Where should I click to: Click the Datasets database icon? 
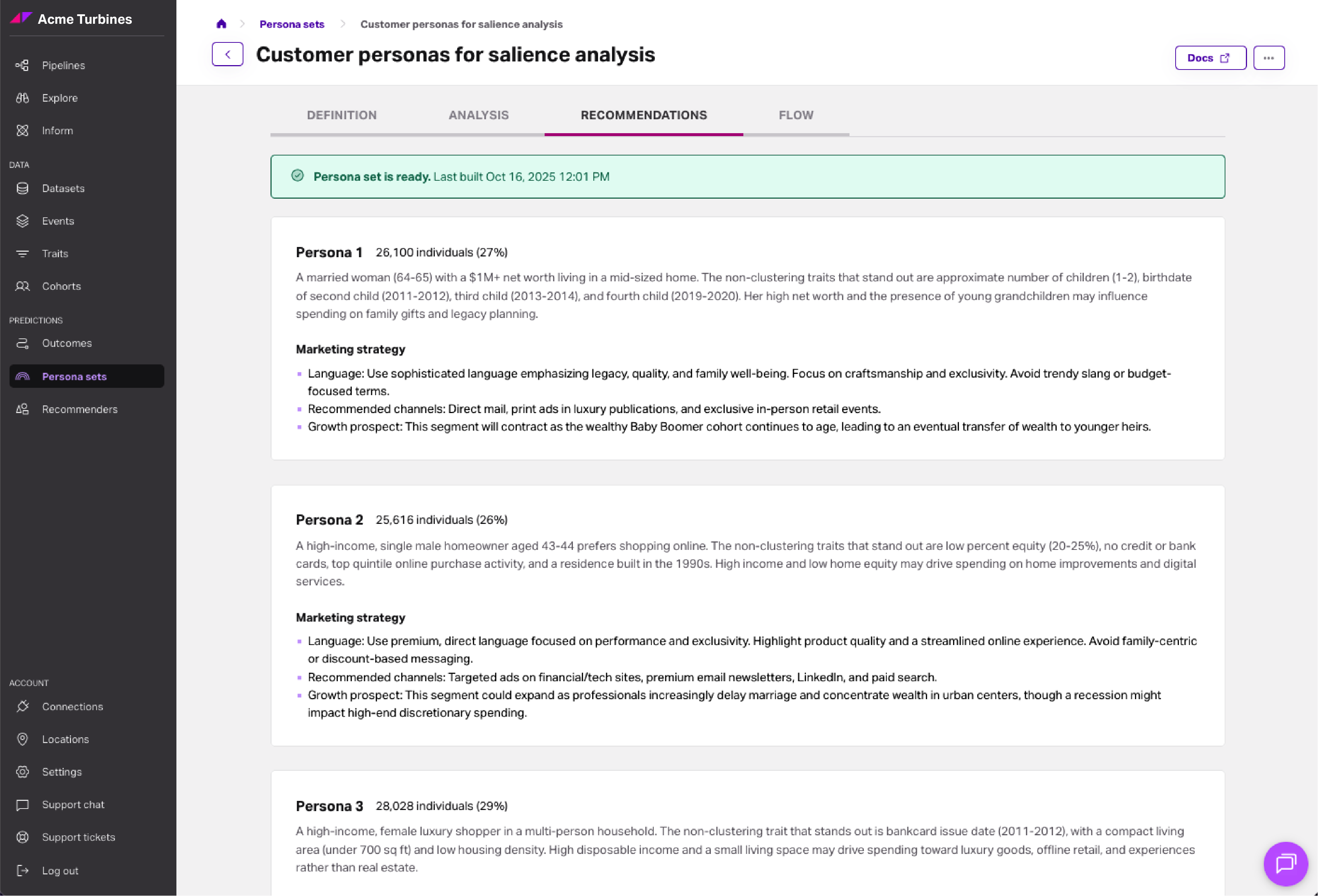(x=23, y=188)
